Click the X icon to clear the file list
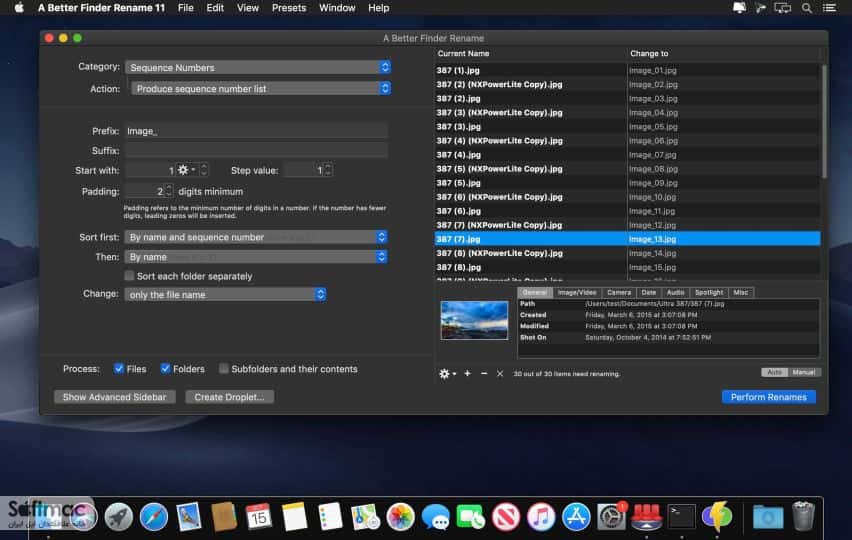The height and width of the screenshot is (540, 852). [500, 374]
